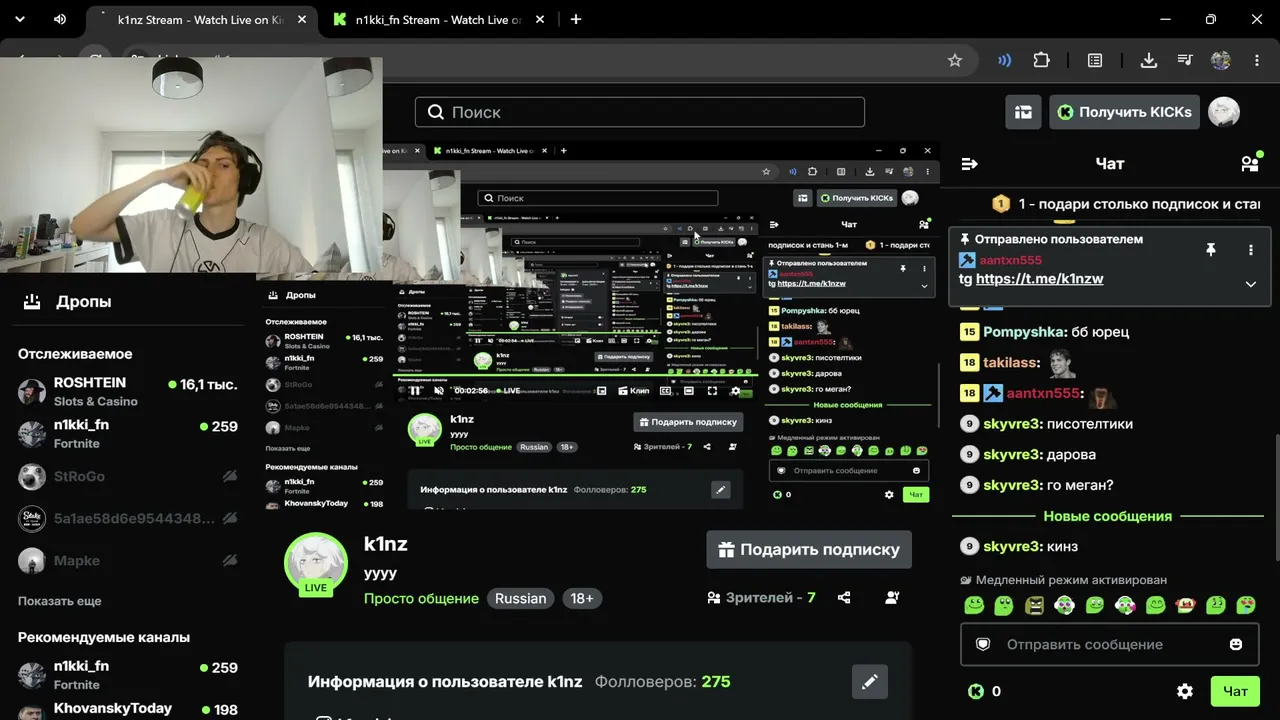
Task: Click the chat scrollbar
Action: pos(1276,497)
